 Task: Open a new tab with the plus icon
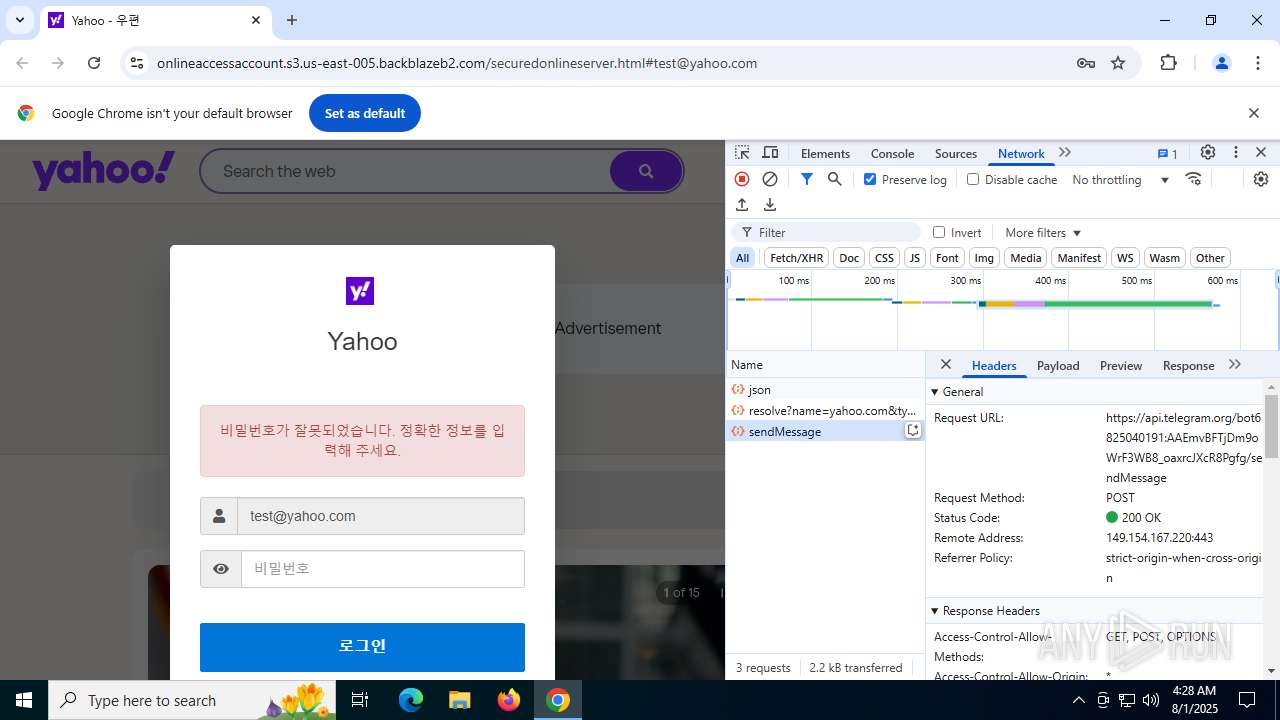click(x=292, y=20)
